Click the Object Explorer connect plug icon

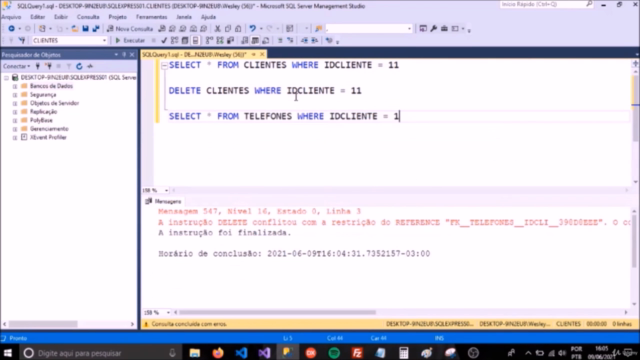[38, 66]
